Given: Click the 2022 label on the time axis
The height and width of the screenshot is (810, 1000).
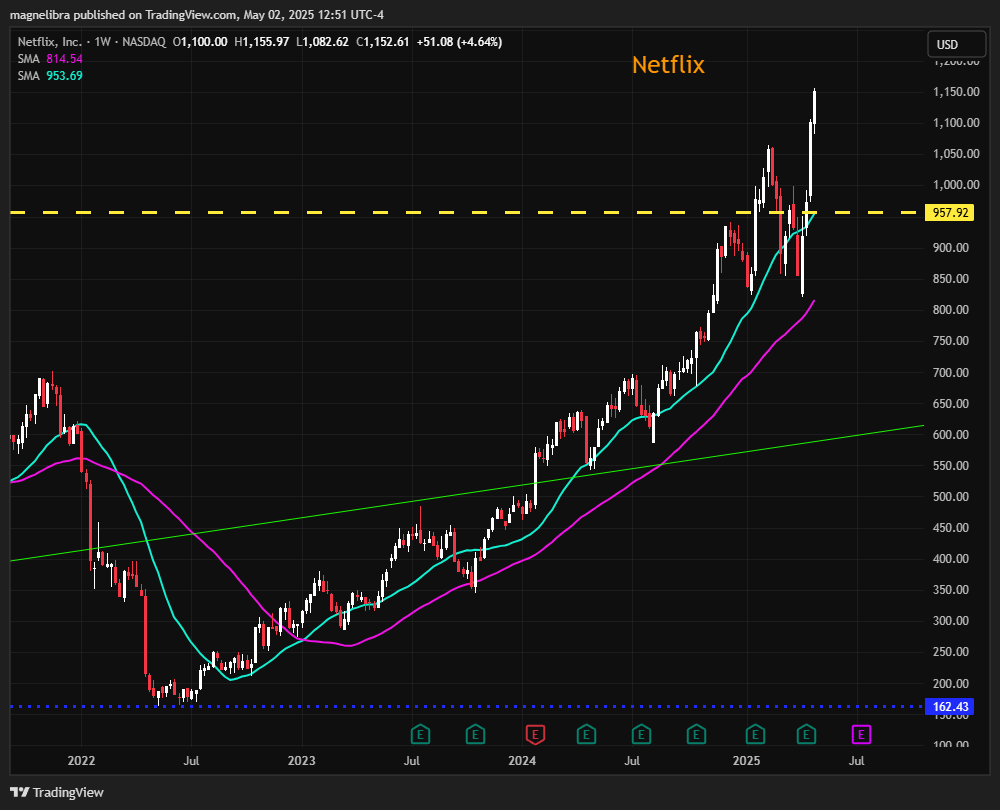Looking at the screenshot, I should [81, 761].
